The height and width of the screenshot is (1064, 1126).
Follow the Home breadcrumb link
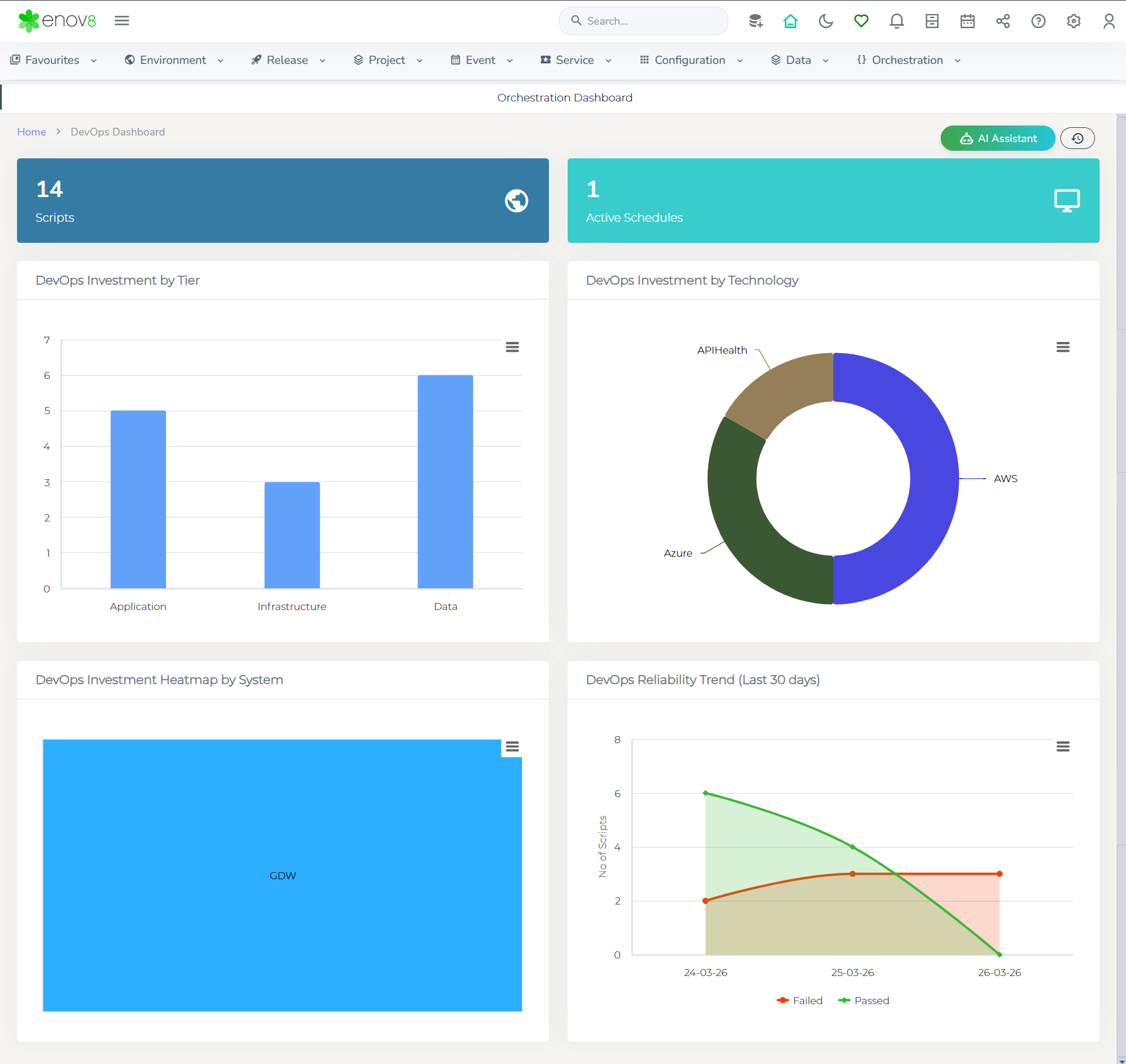click(x=31, y=132)
